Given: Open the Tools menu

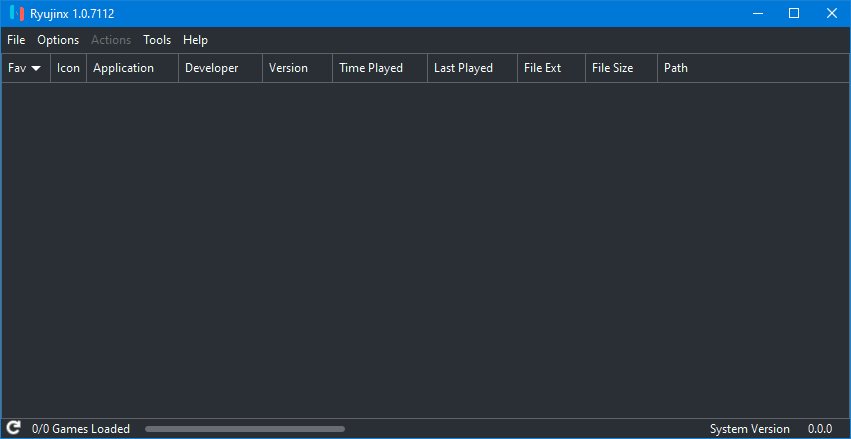Looking at the screenshot, I should click(157, 40).
